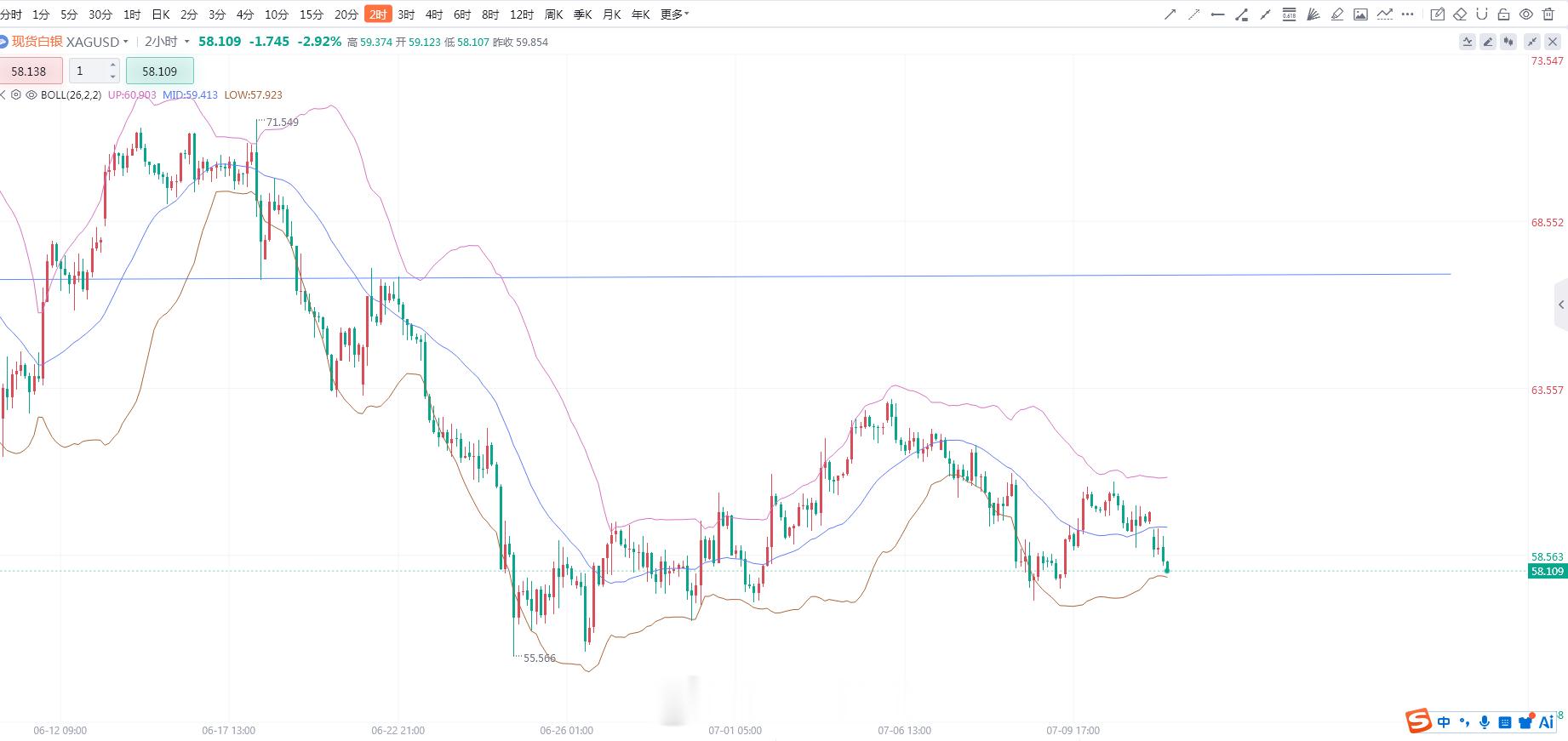The width and height of the screenshot is (1568, 741).
Task: Switch to the 周K timeframe
Action: point(554,14)
